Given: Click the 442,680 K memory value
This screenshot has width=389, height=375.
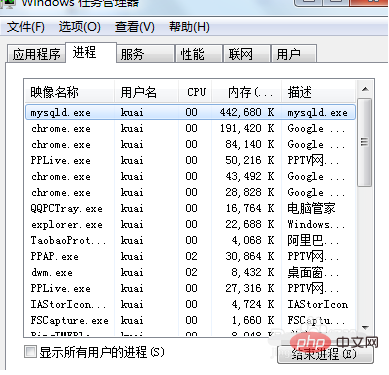Looking at the screenshot, I should click(247, 112).
